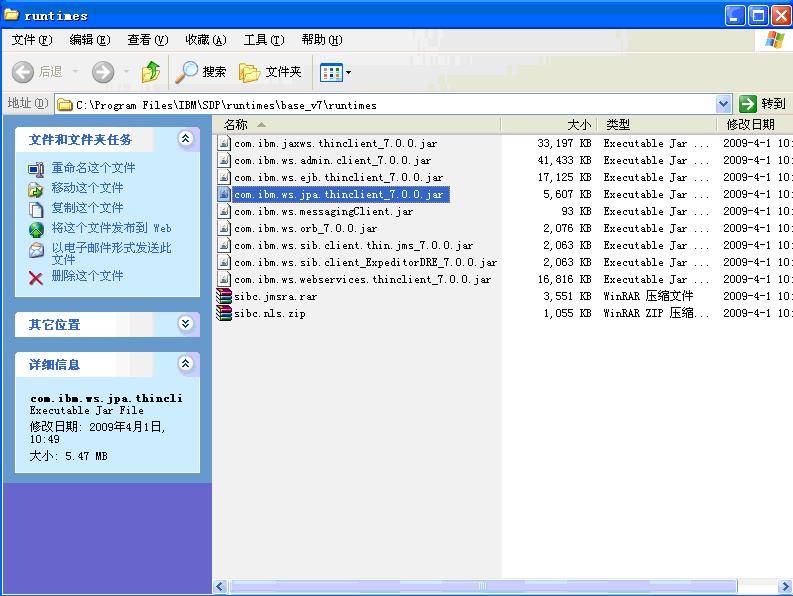This screenshot has width=793, height=596.
Task: Open the Views icon in toolbar
Action: point(331,73)
